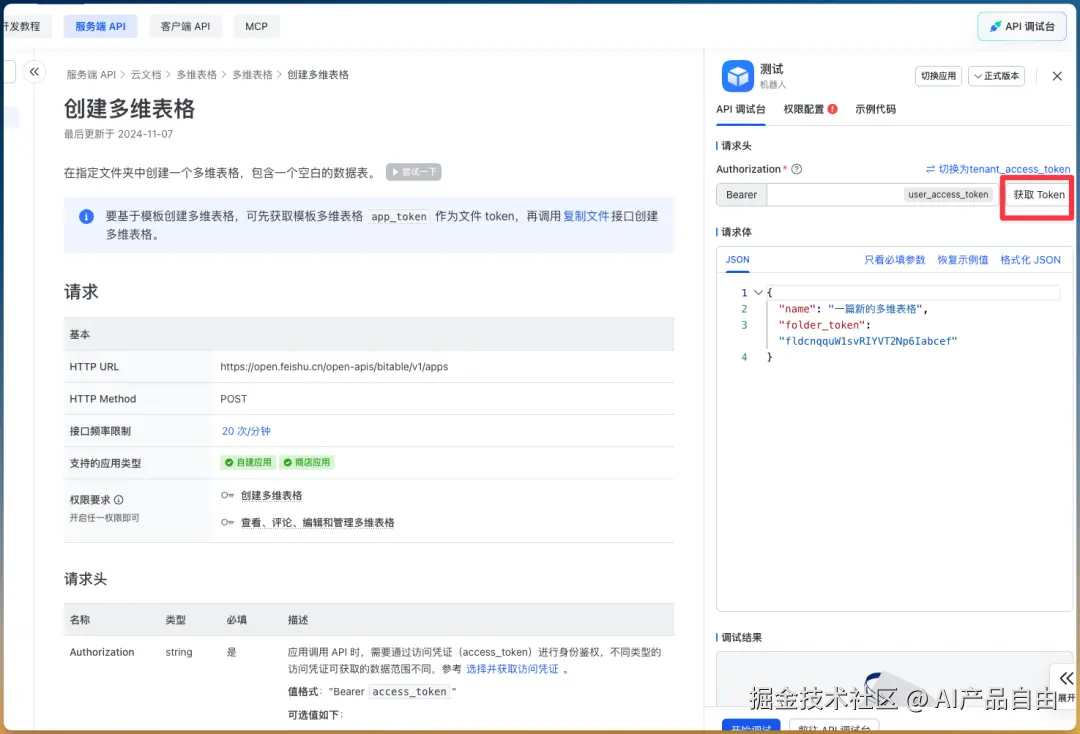Click the key icon beside 创建多维表格 permission
Viewport: 1080px width, 734px height.
click(x=227, y=496)
